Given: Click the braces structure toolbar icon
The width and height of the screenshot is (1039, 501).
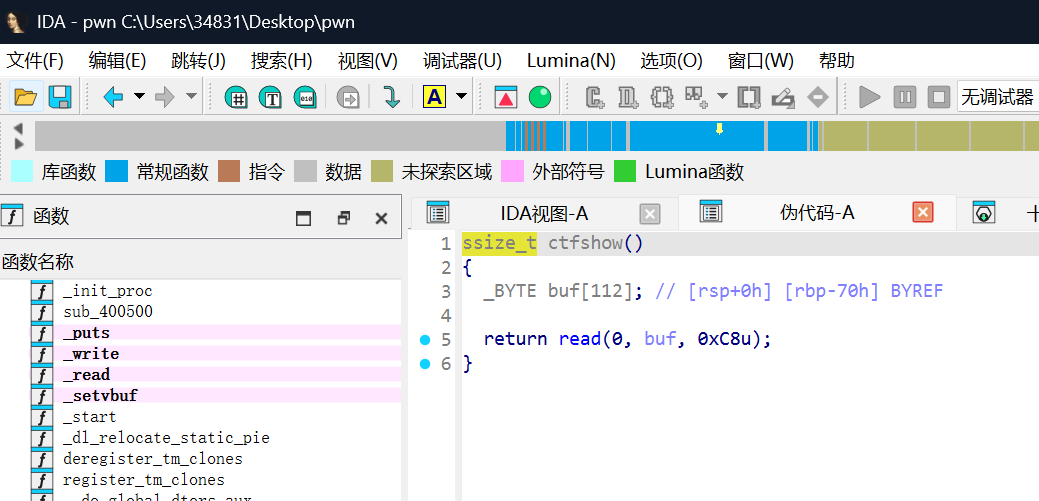Looking at the screenshot, I should (x=662, y=97).
